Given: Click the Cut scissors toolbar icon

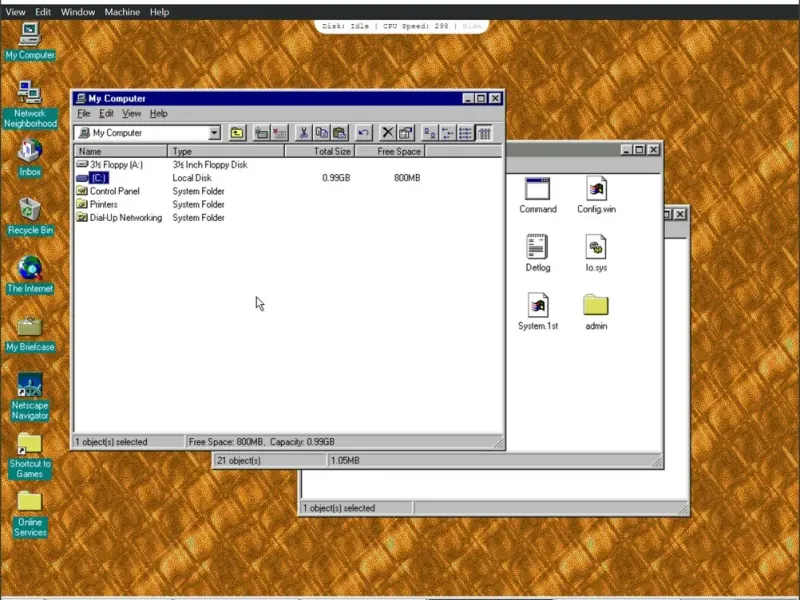Looking at the screenshot, I should click(304, 133).
